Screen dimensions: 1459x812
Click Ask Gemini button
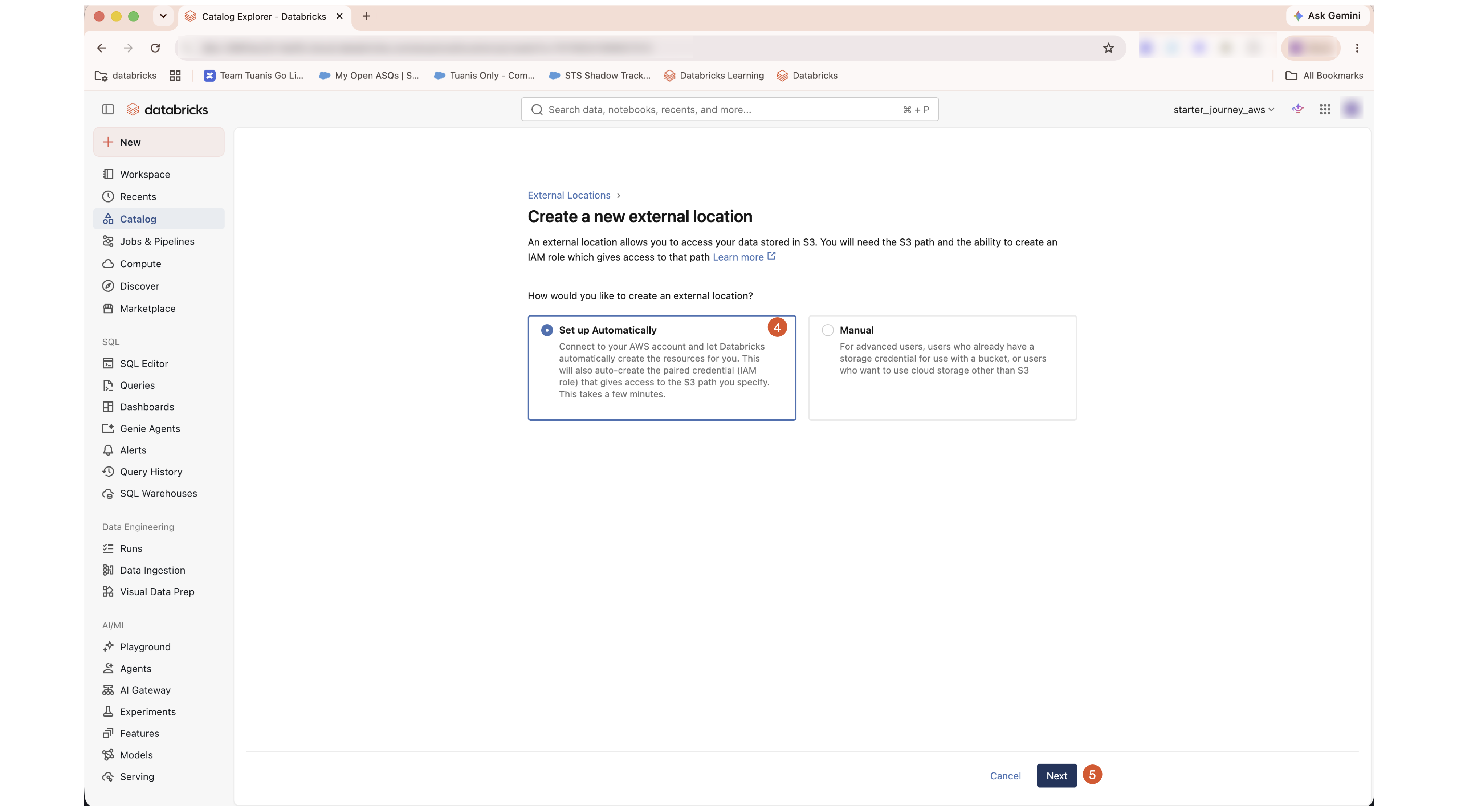(x=1328, y=16)
